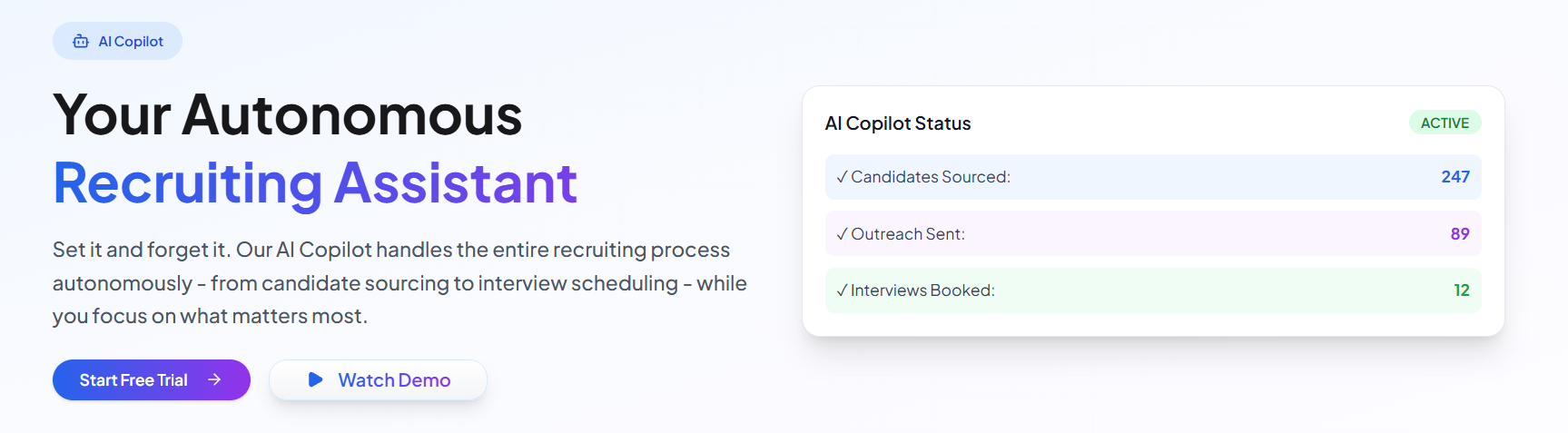The width and height of the screenshot is (1568, 433).
Task: Click the 89 outreach count
Action: point(1460,234)
